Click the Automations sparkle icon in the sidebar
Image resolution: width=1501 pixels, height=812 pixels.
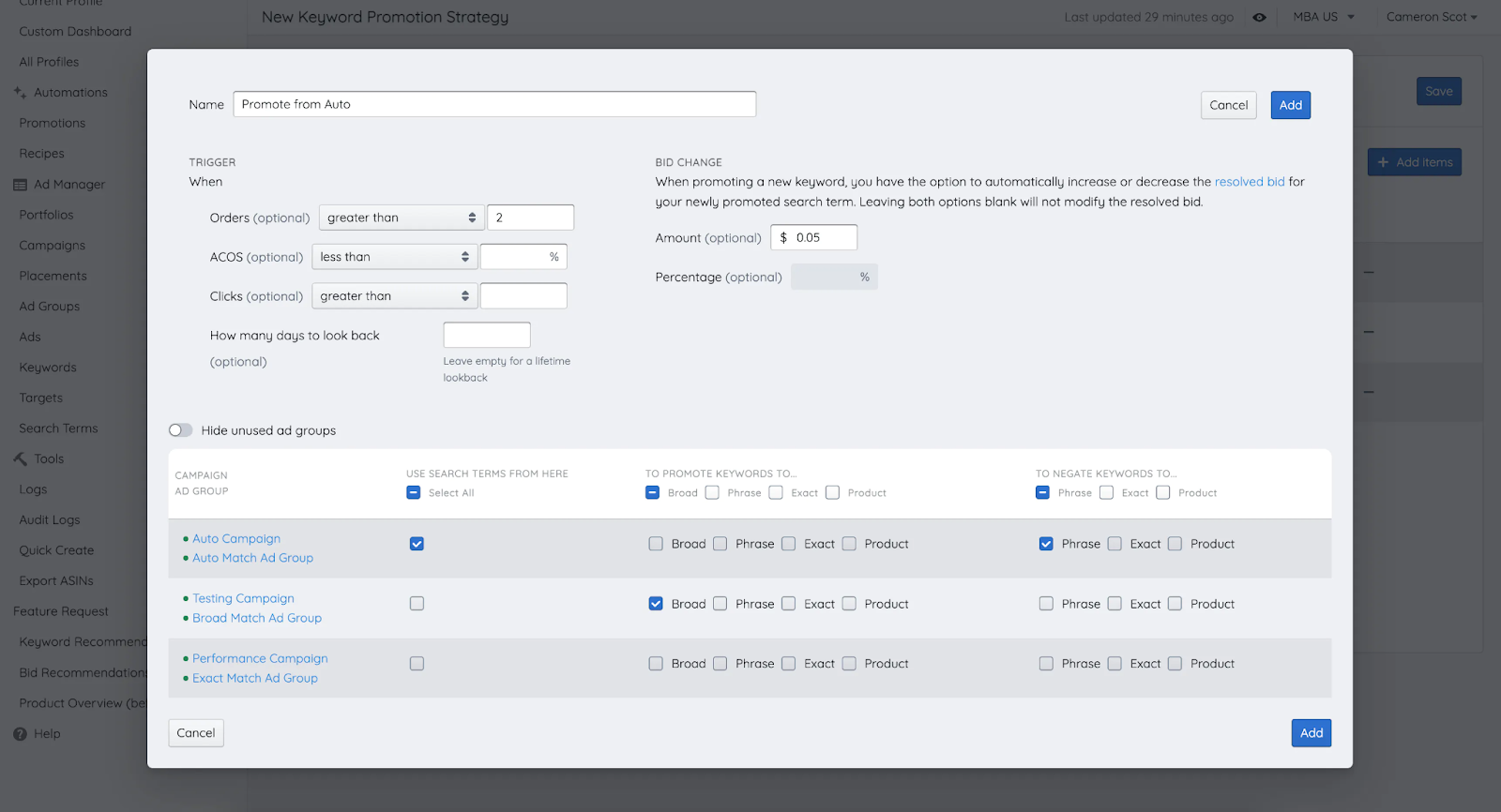pyautogui.click(x=20, y=92)
